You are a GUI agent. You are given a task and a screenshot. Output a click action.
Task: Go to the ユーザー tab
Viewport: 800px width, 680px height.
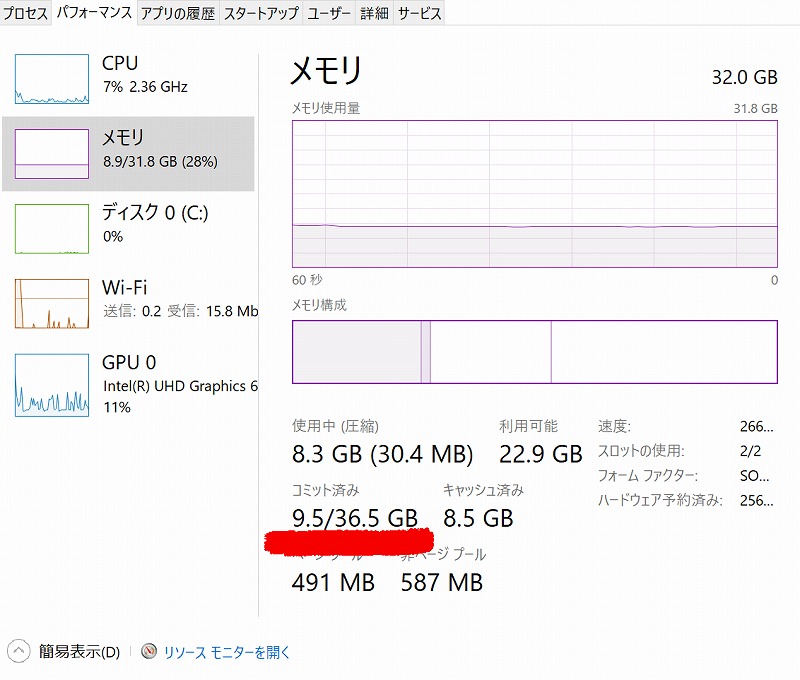click(x=329, y=13)
